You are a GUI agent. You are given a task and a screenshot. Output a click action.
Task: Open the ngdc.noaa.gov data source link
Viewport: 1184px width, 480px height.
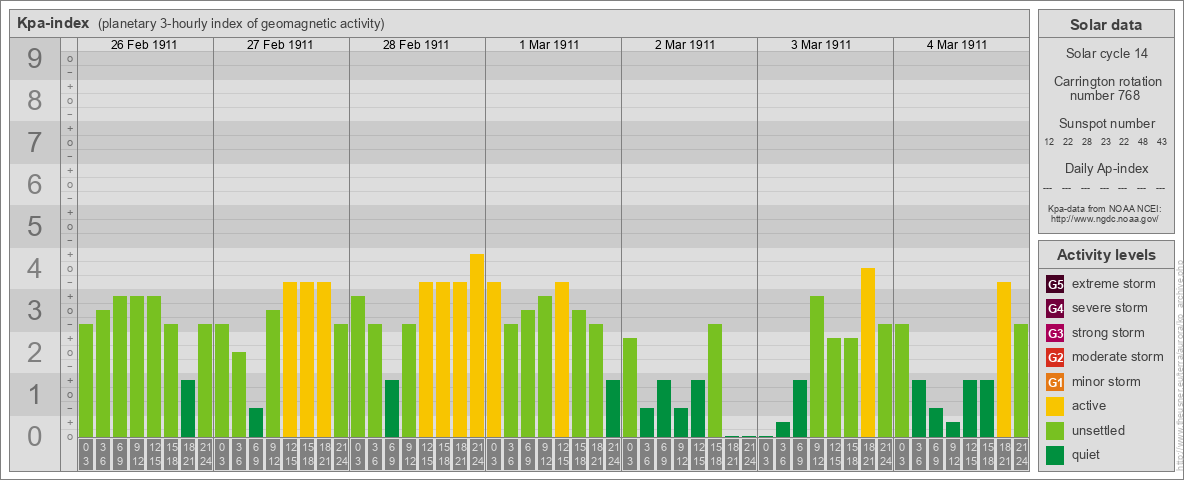coord(1105,218)
